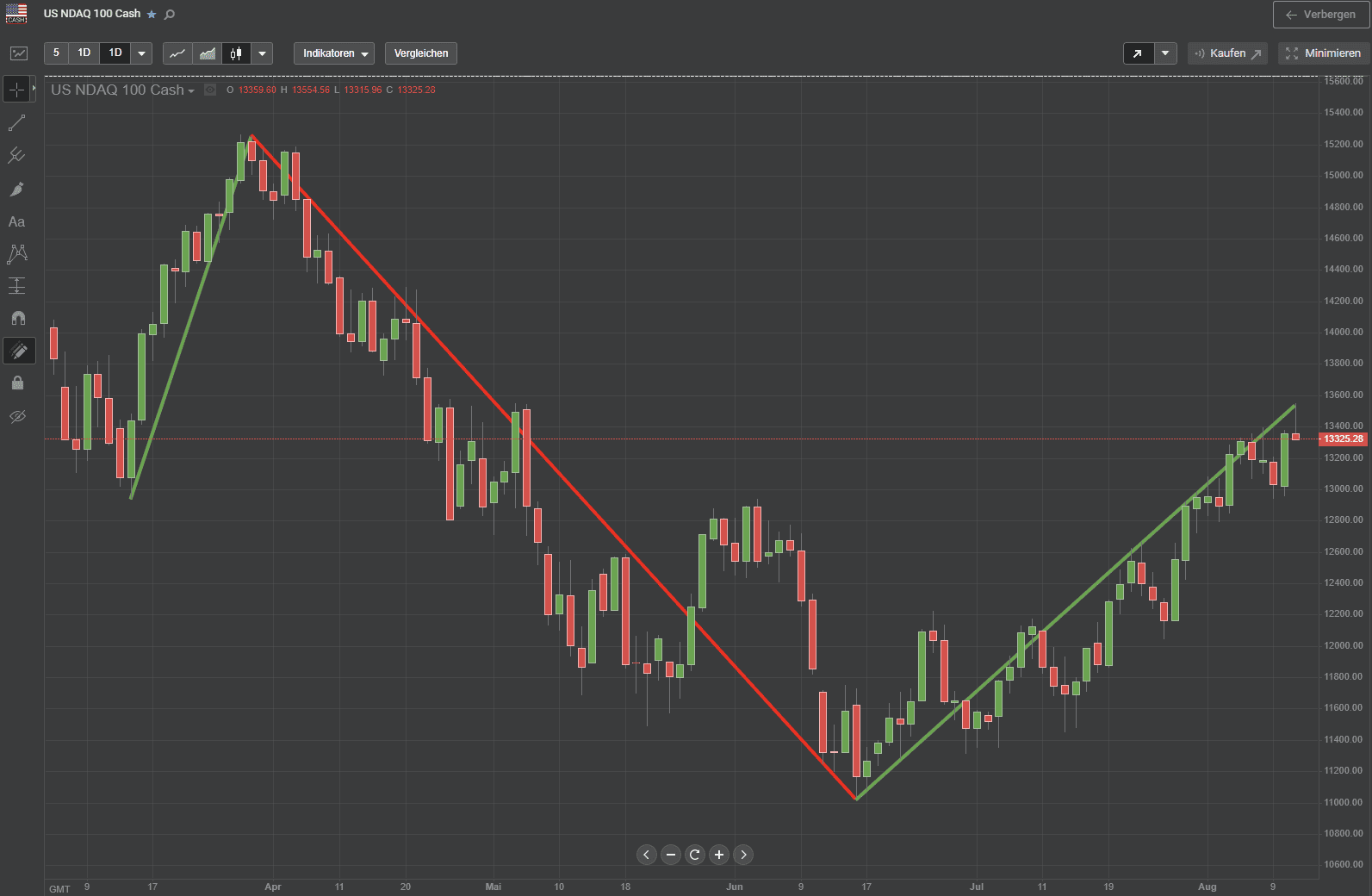Click the 15000.00 price axis label
The image size is (1372, 896).
(x=1344, y=175)
